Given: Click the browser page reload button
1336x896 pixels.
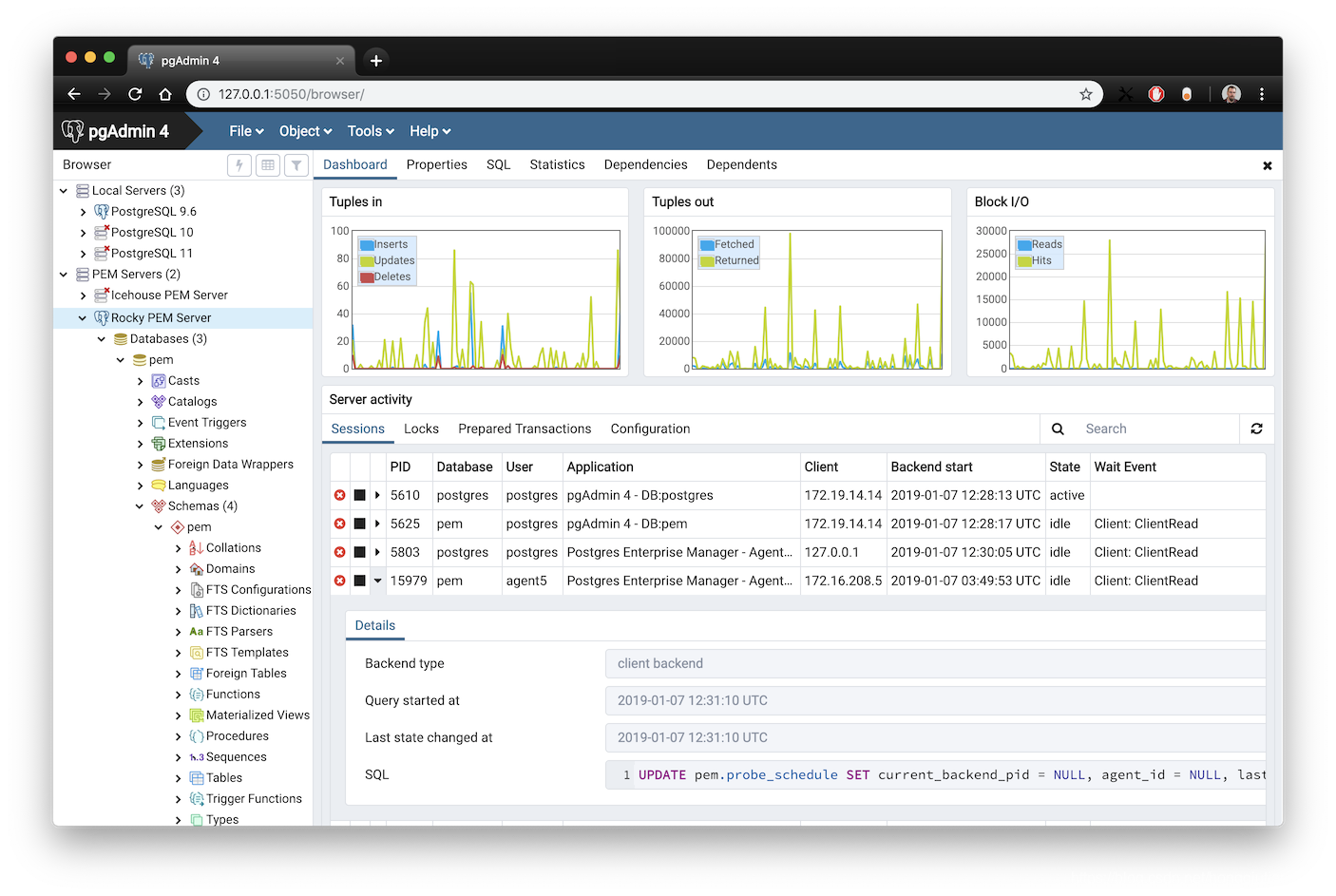Looking at the screenshot, I should 135,93.
